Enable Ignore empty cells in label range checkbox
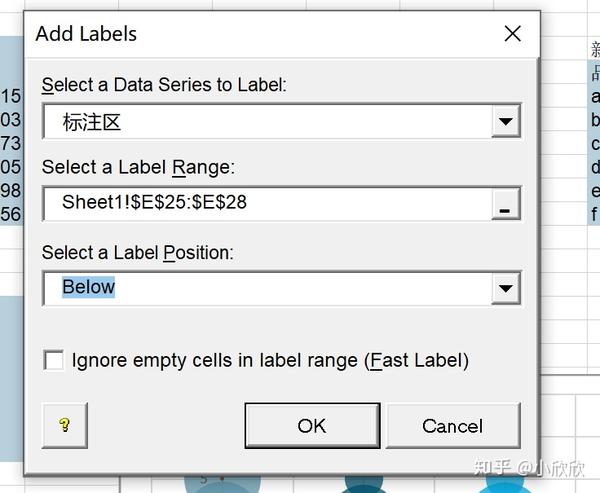600x493 pixels. pos(54,360)
